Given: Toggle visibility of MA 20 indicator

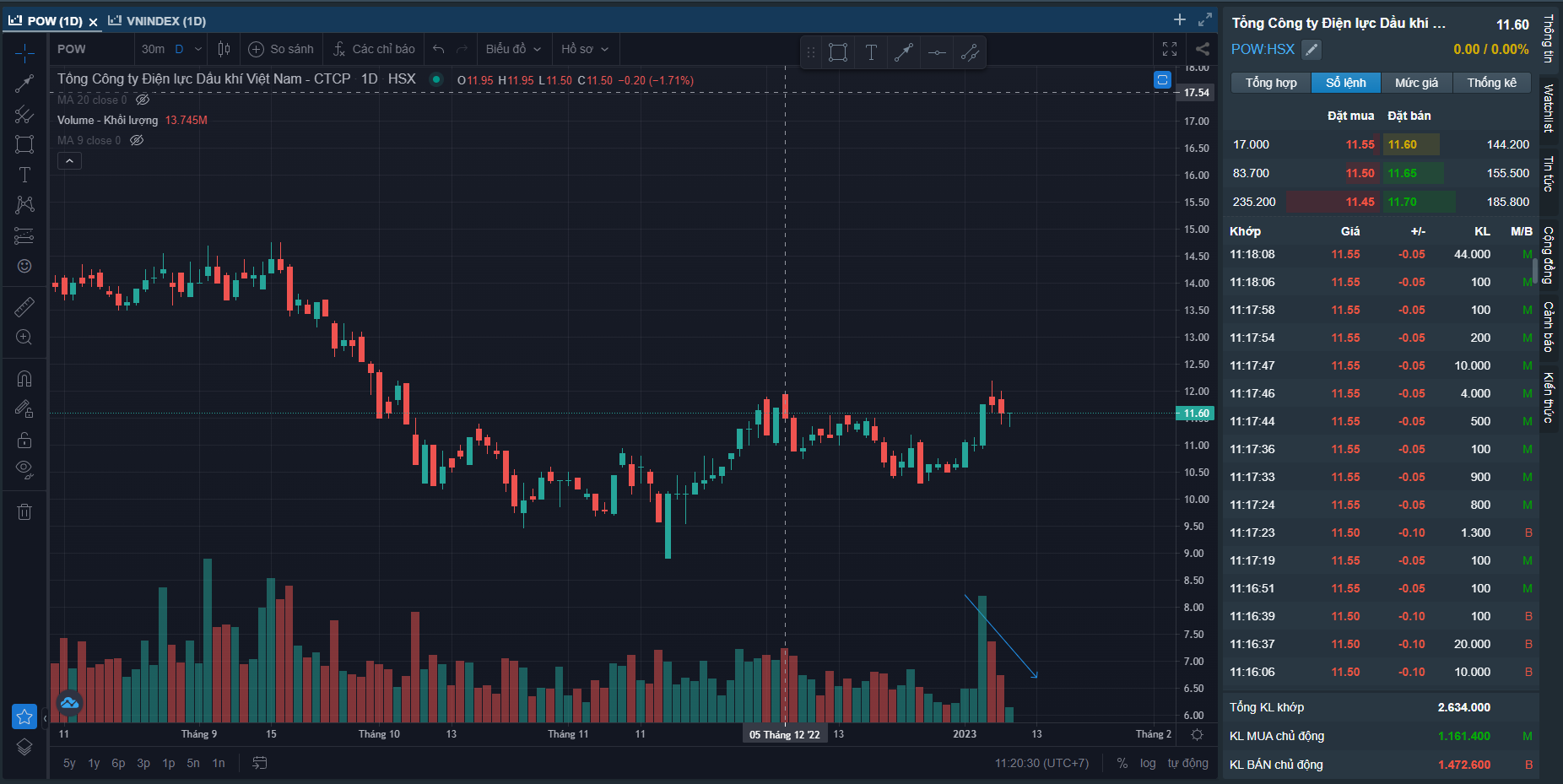Looking at the screenshot, I should tap(143, 100).
